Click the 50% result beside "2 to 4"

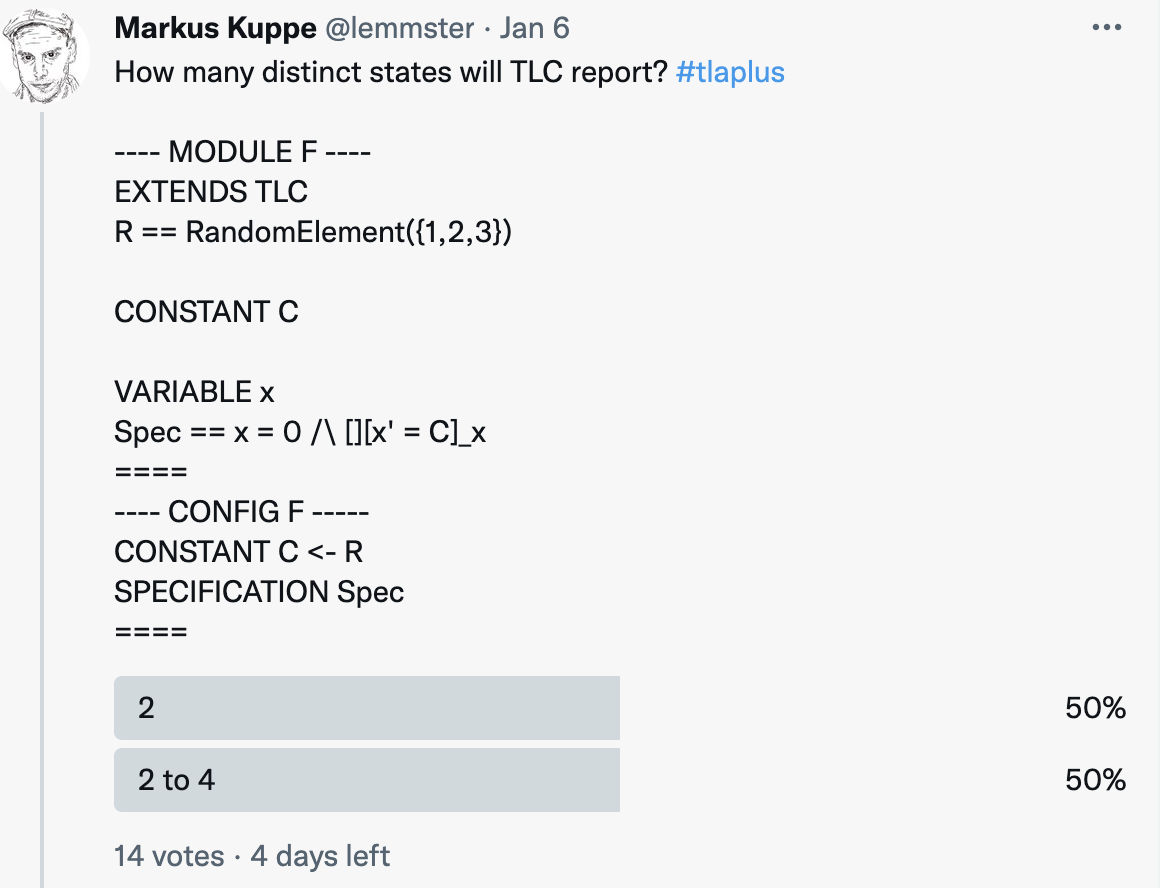click(x=1095, y=779)
